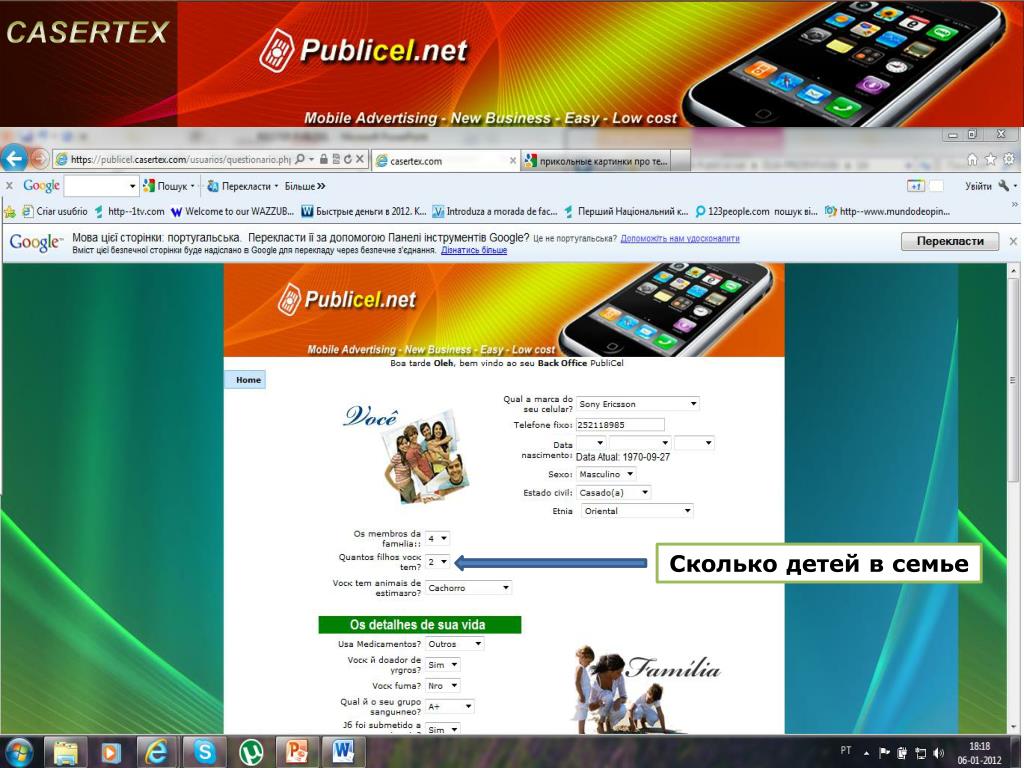The image size is (1024, 768).
Task: Open the 123people.com bookmark
Action: pos(756,212)
